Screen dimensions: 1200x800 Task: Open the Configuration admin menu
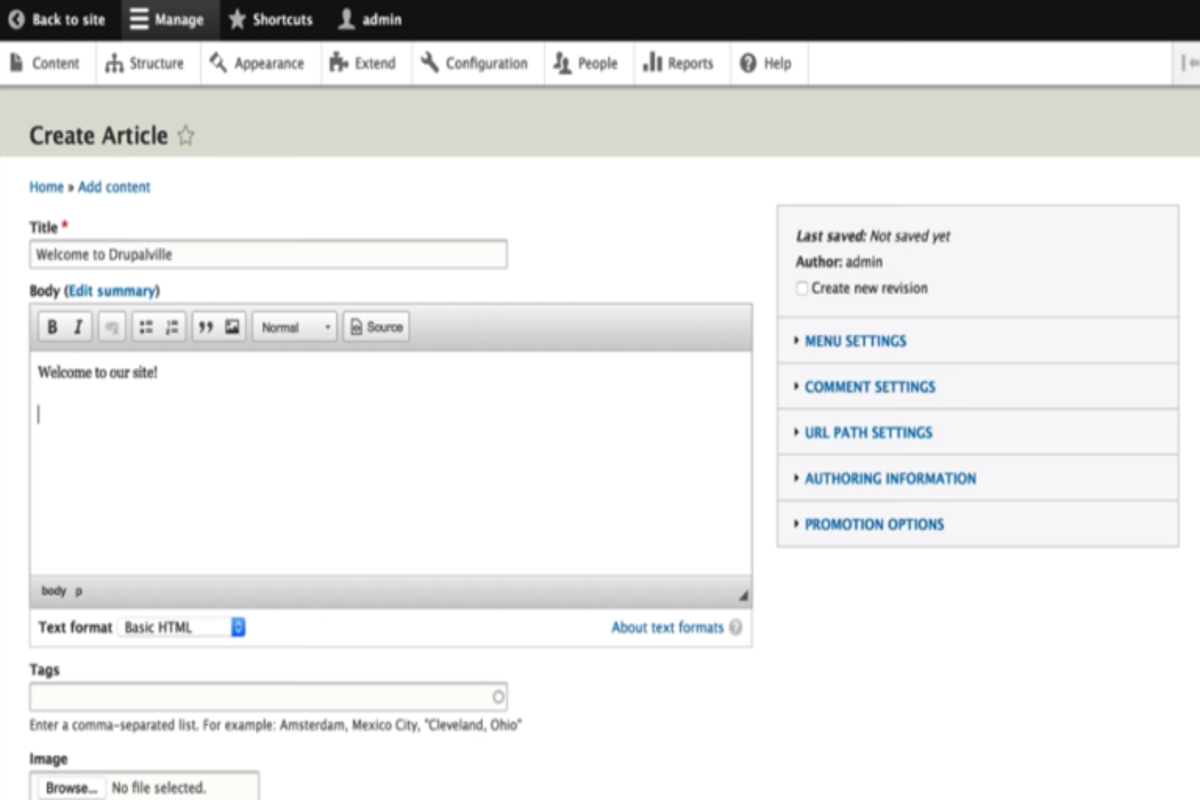coord(474,63)
